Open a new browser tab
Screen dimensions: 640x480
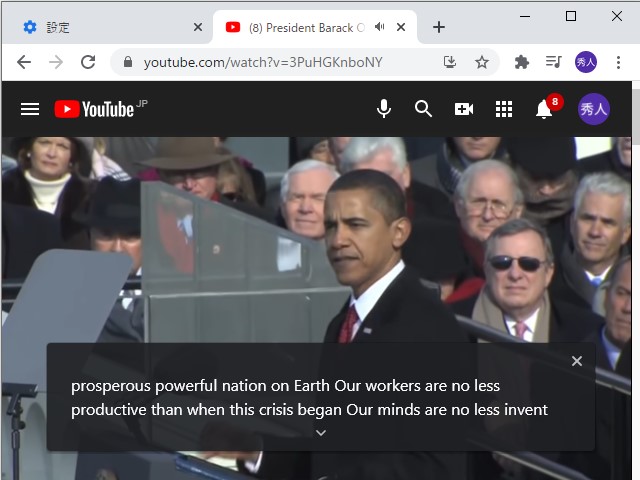[x=439, y=27]
